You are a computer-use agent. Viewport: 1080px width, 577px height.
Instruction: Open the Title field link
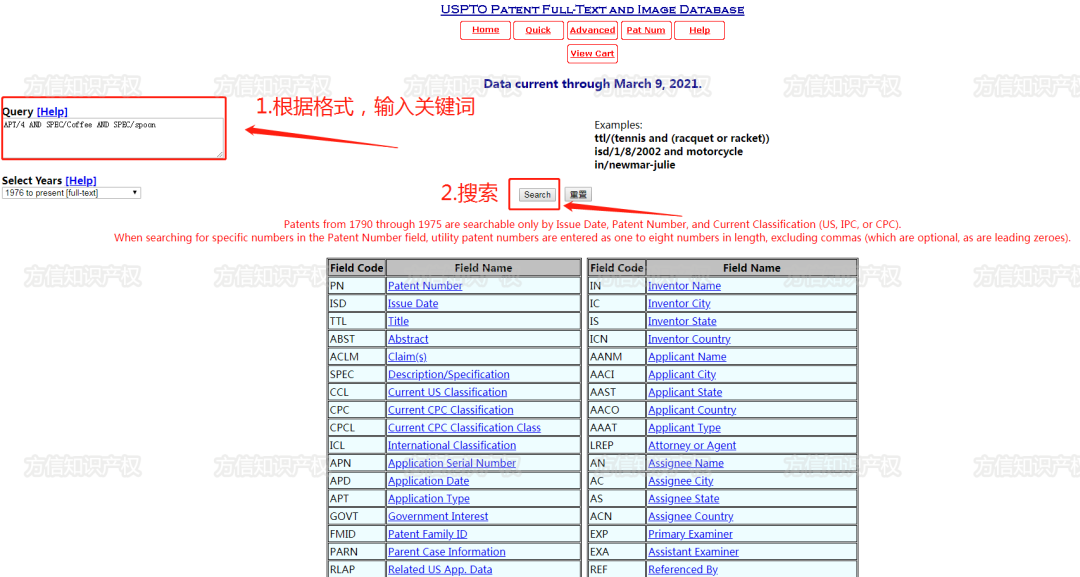pyautogui.click(x=398, y=322)
